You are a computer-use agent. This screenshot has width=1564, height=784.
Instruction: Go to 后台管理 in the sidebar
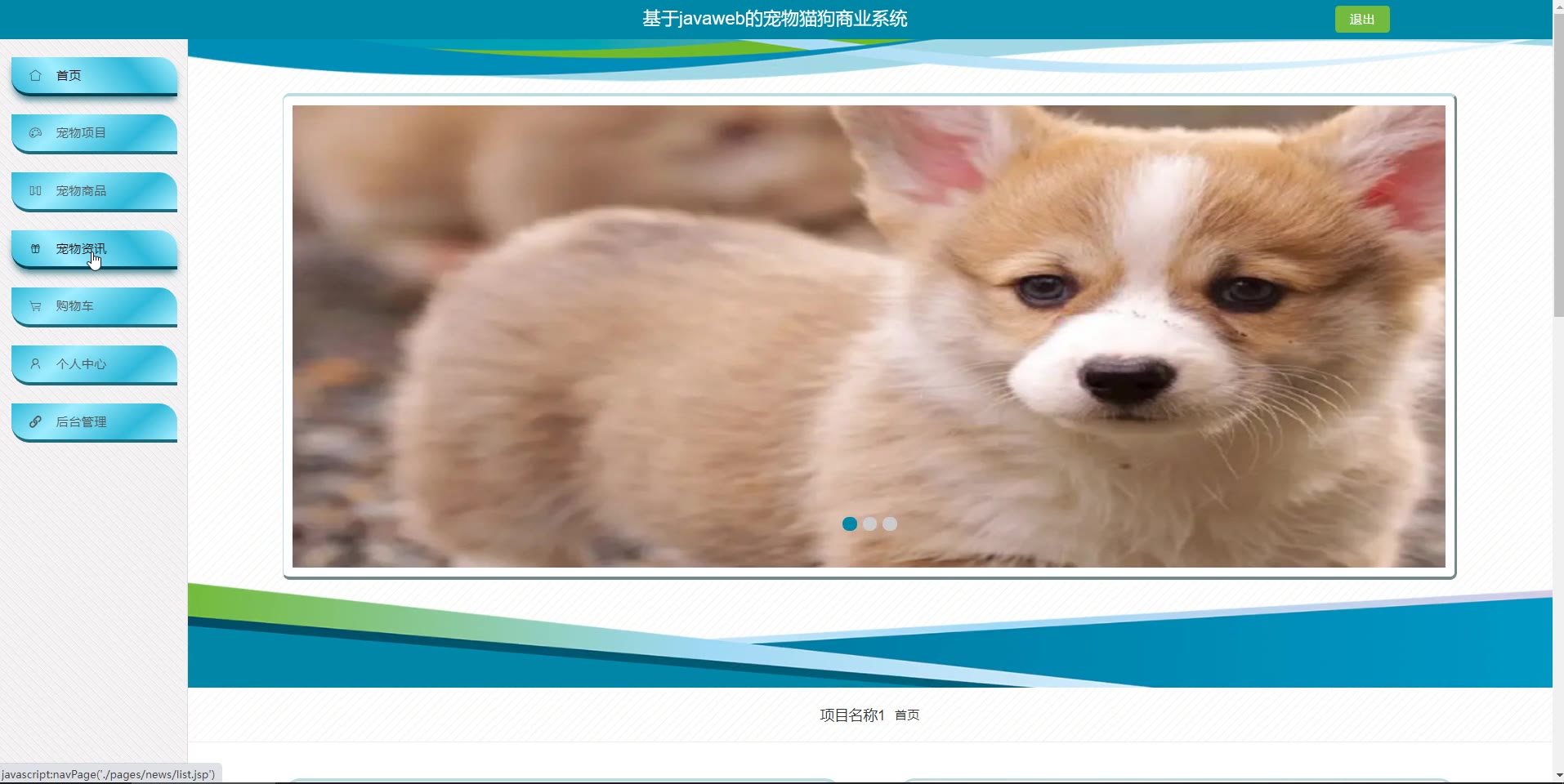pyautogui.click(x=94, y=422)
